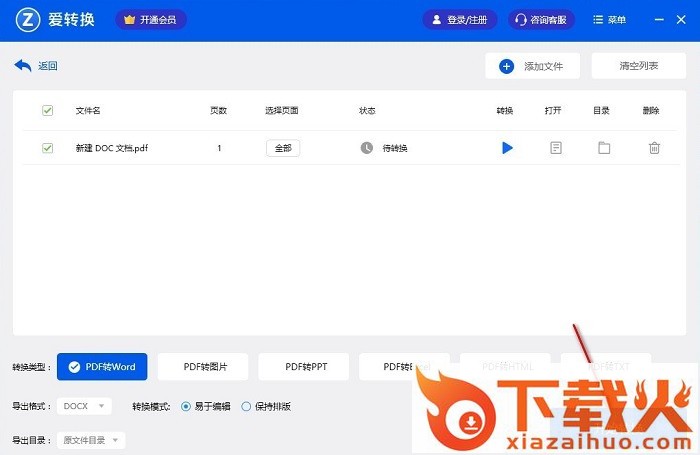Click the back arrow icon
This screenshot has height=455, width=700.
tap(23, 66)
